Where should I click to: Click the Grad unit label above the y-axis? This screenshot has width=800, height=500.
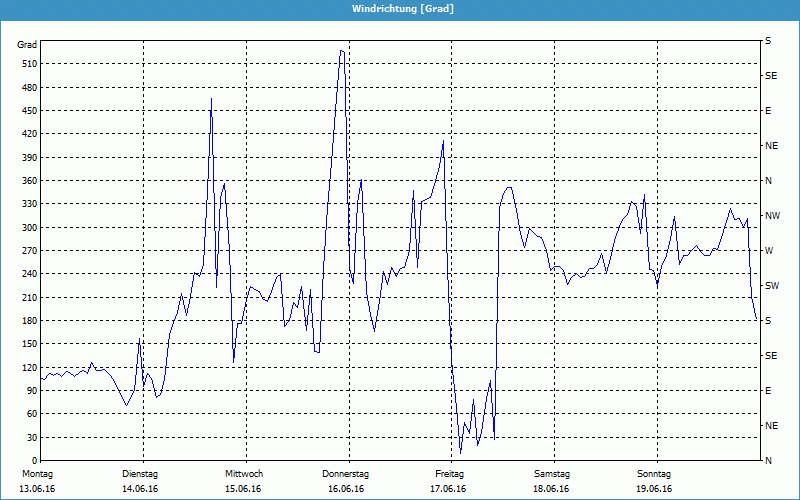tap(27, 45)
